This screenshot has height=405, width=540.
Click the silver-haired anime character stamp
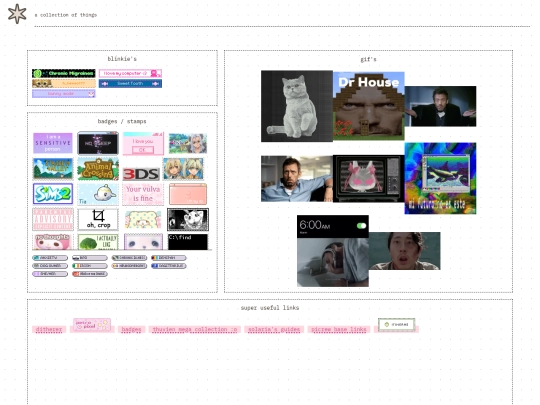click(x=188, y=143)
